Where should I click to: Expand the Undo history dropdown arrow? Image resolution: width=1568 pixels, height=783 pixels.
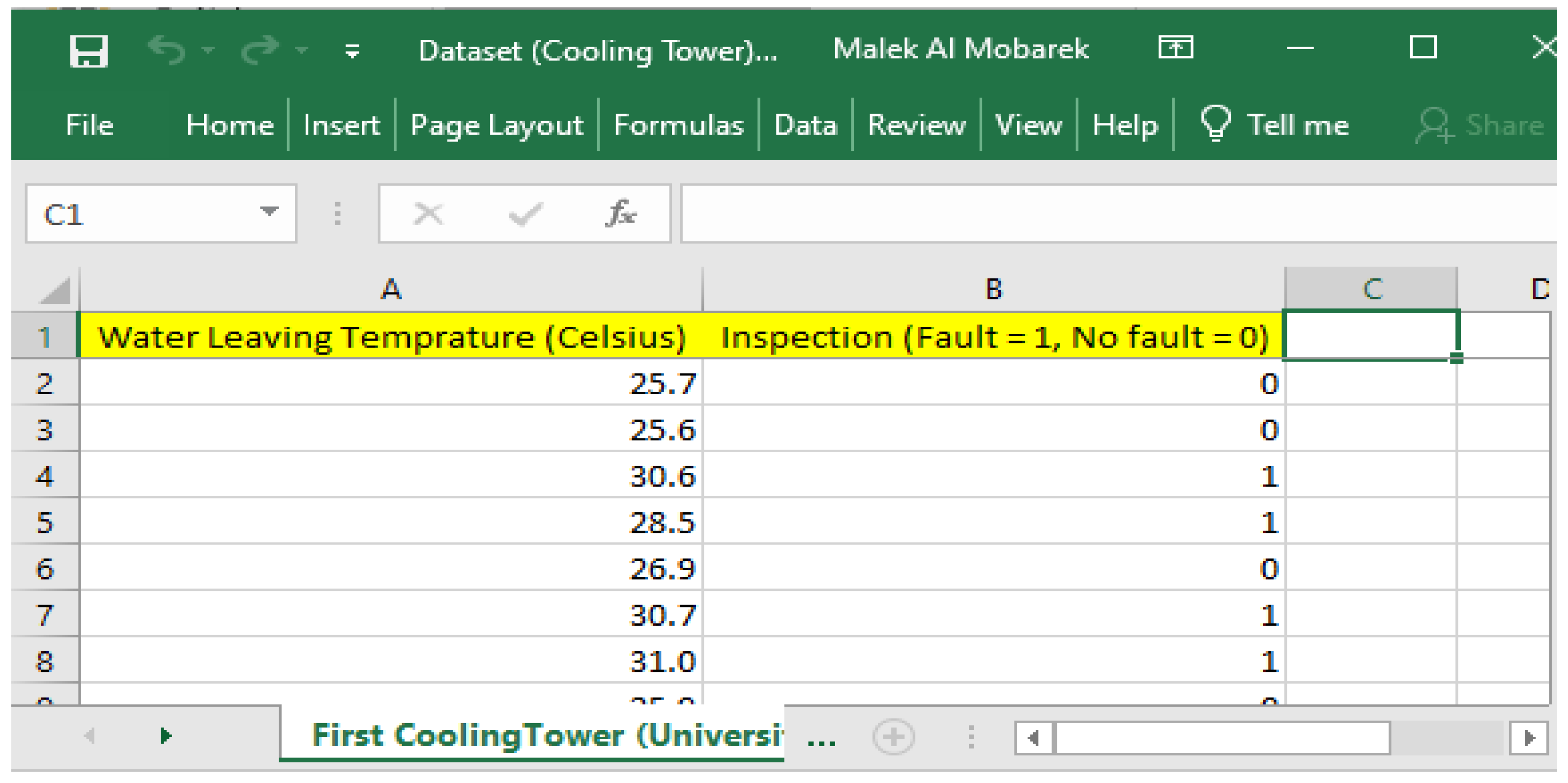(x=209, y=49)
